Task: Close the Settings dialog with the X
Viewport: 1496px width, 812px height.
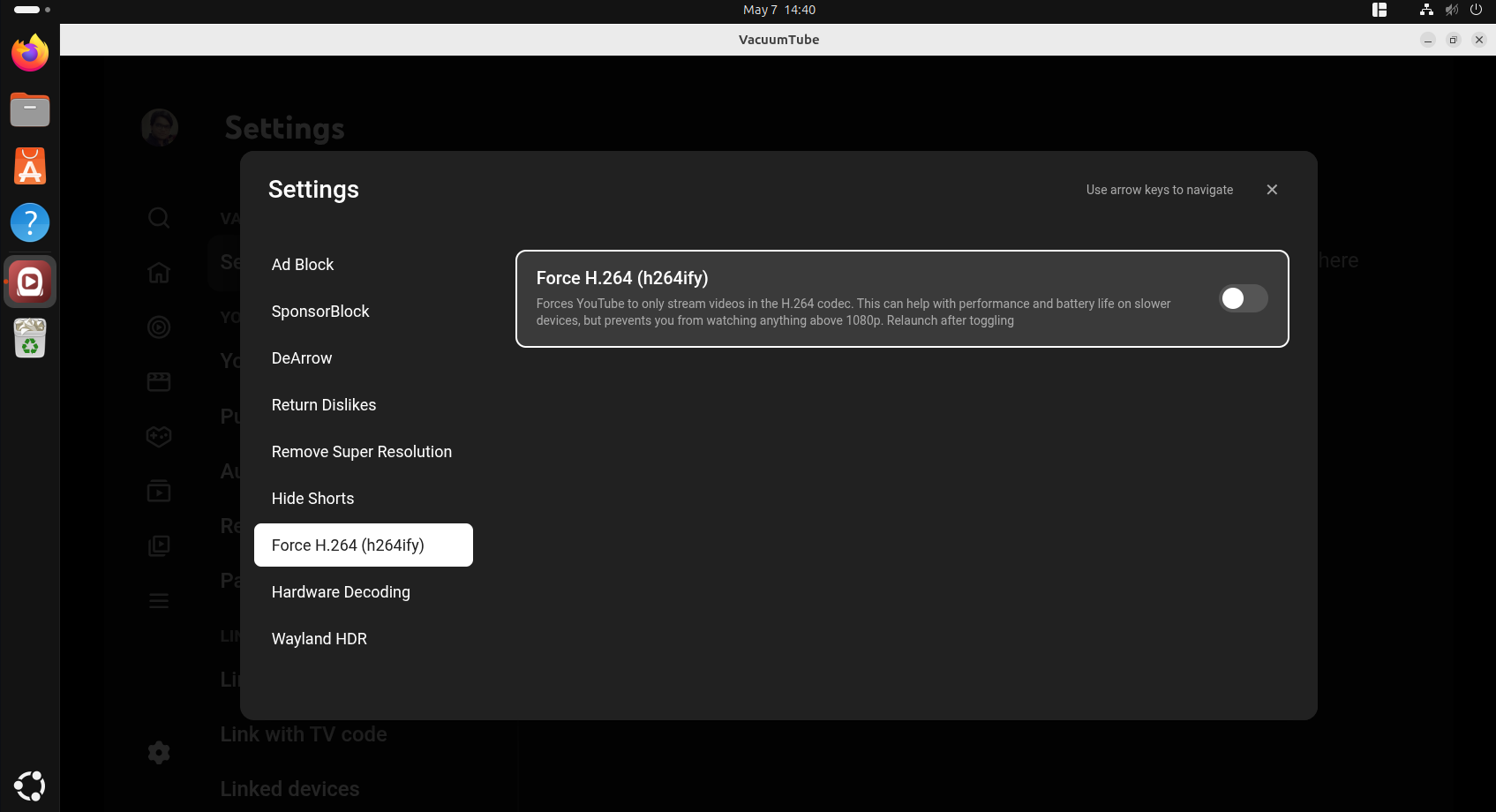Action: 1272,190
